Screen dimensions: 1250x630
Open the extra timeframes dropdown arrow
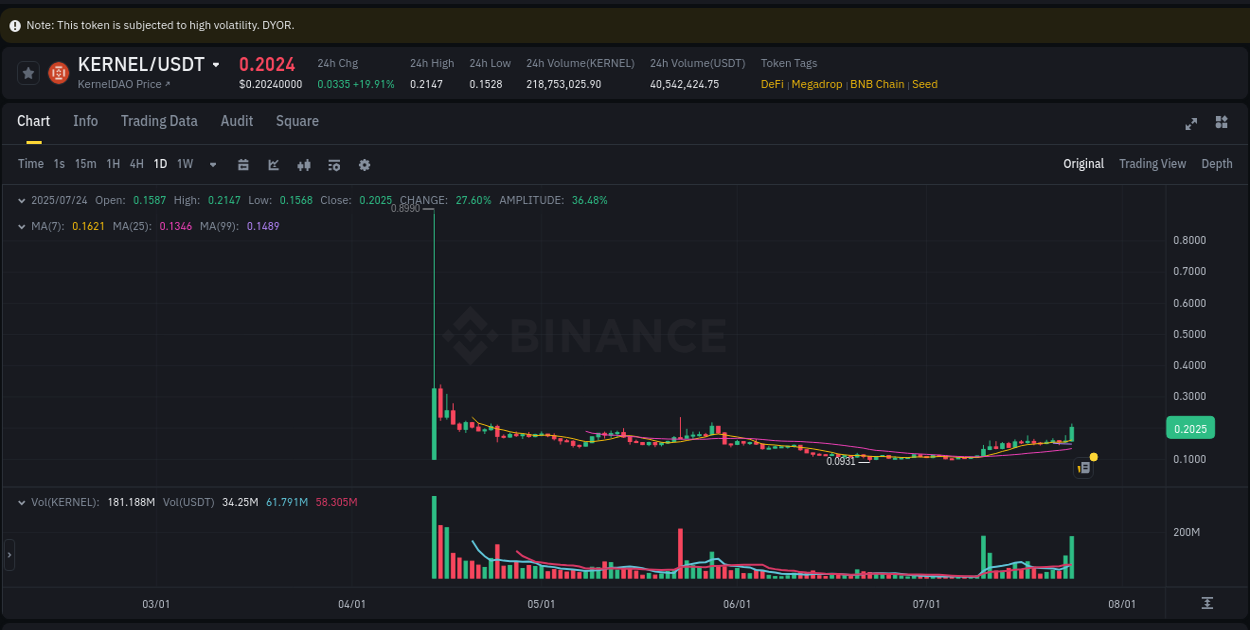pos(212,164)
